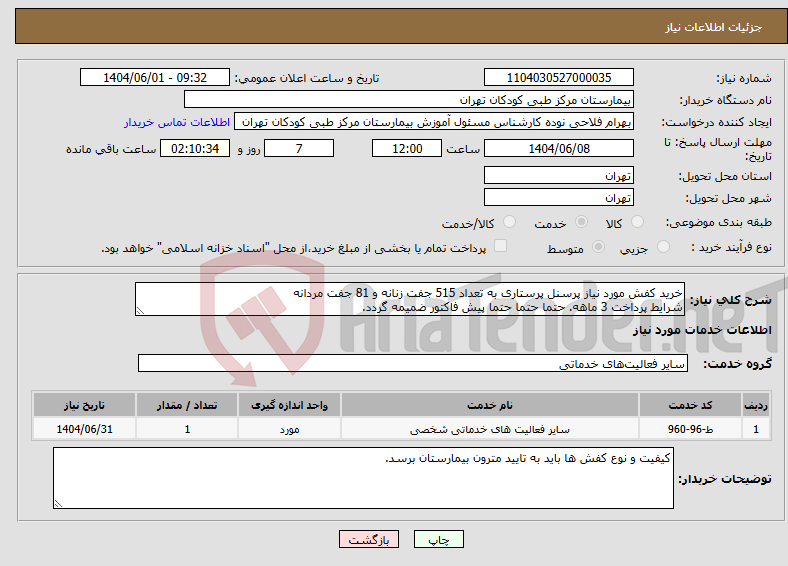The width and height of the screenshot is (788, 566).
Task: Click the شرح کلی نیاز description textarea
Action: tap(410, 299)
